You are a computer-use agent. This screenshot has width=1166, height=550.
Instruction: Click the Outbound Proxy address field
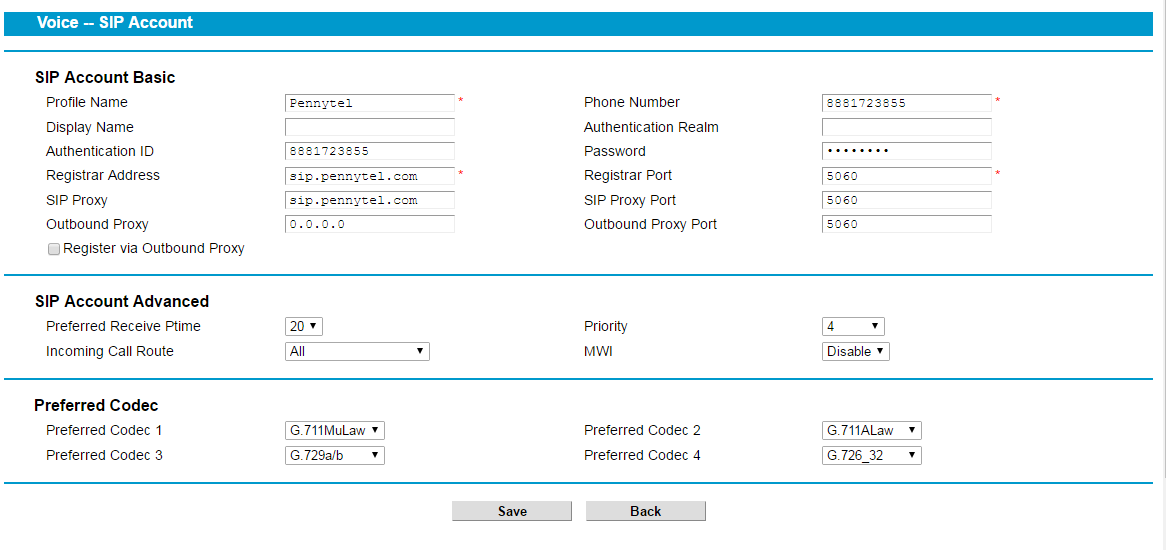pos(370,224)
